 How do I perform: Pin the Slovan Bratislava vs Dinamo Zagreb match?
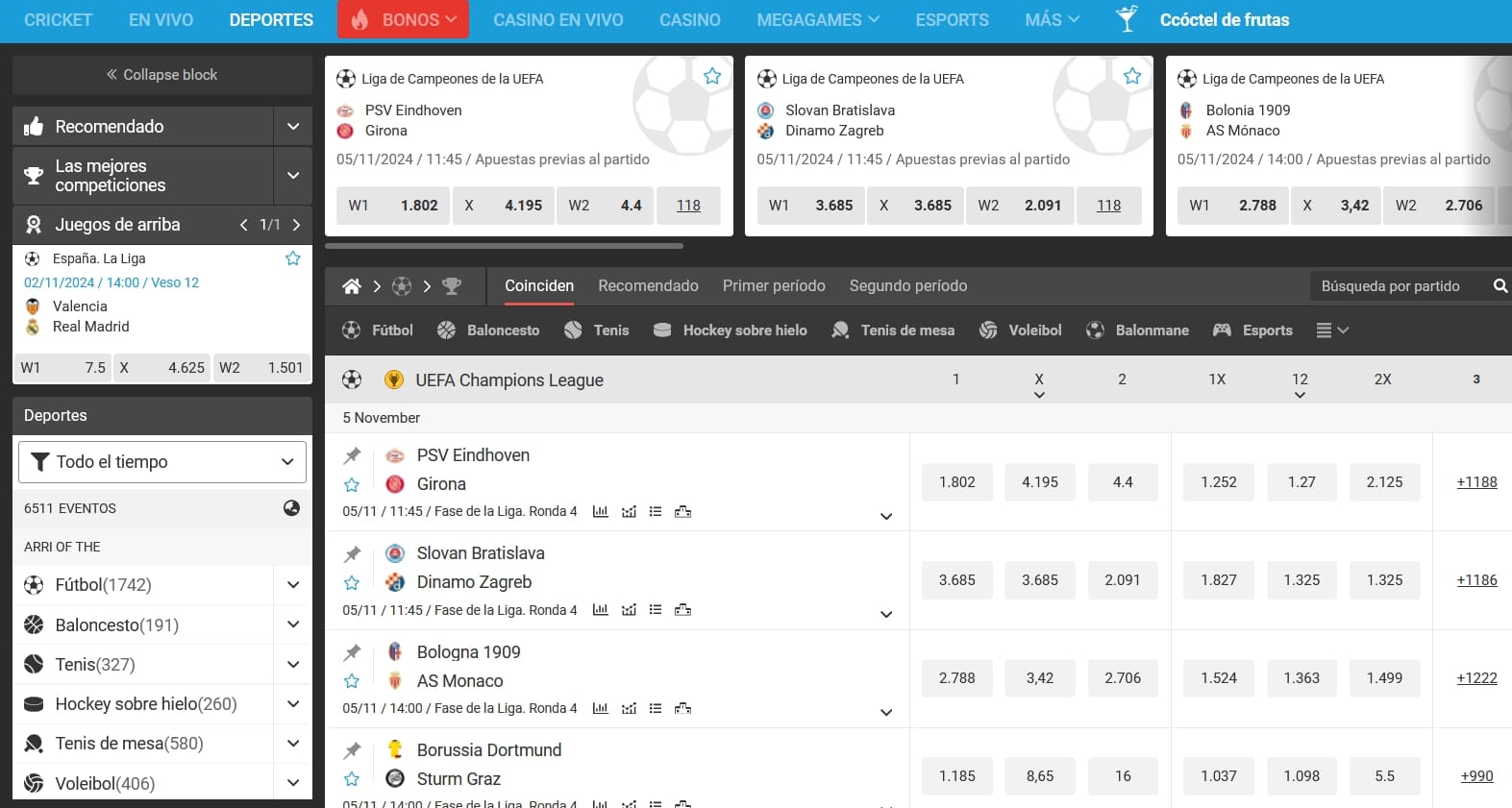[353, 553]
